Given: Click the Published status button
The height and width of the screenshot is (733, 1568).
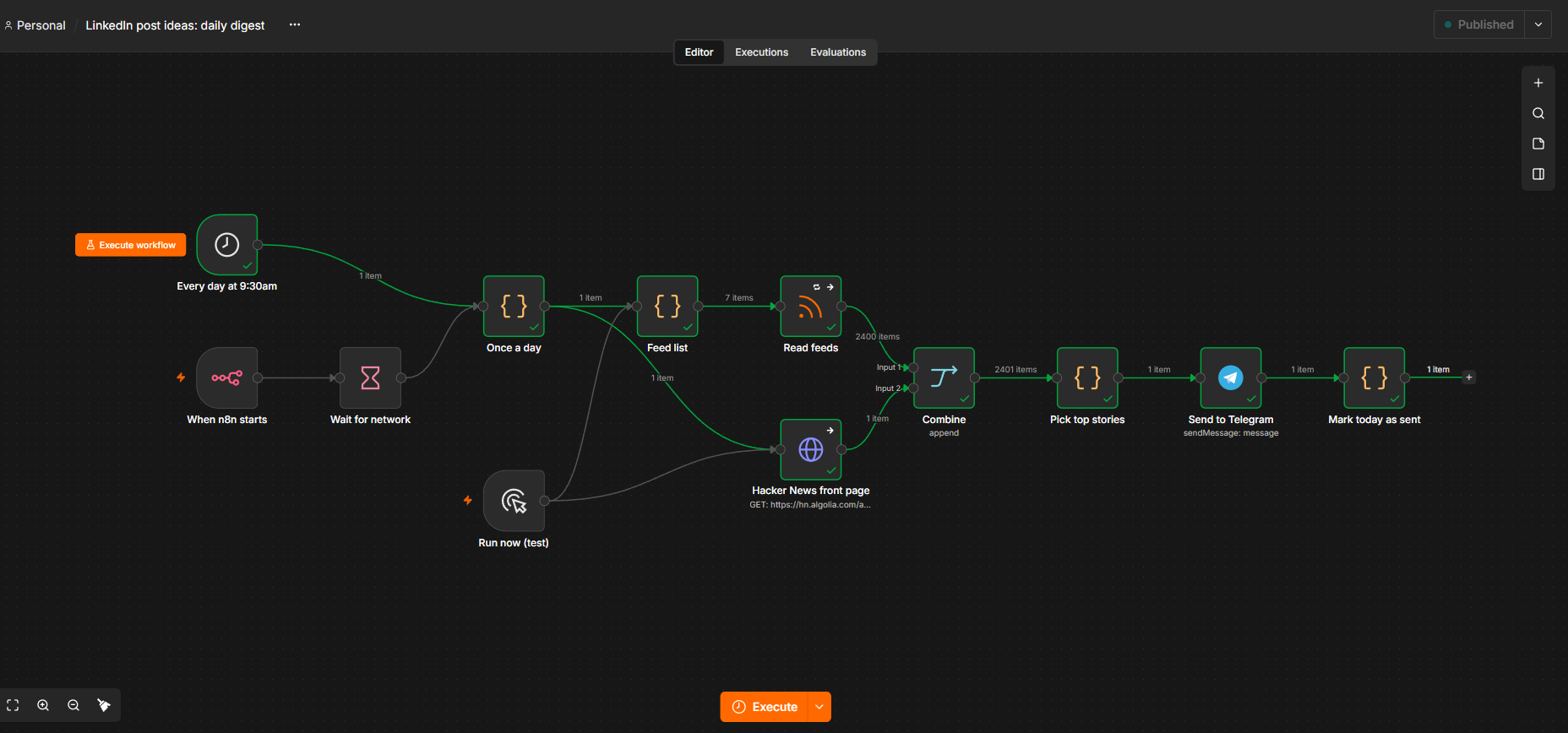Looking at the screenshot, I should 1479,24.
